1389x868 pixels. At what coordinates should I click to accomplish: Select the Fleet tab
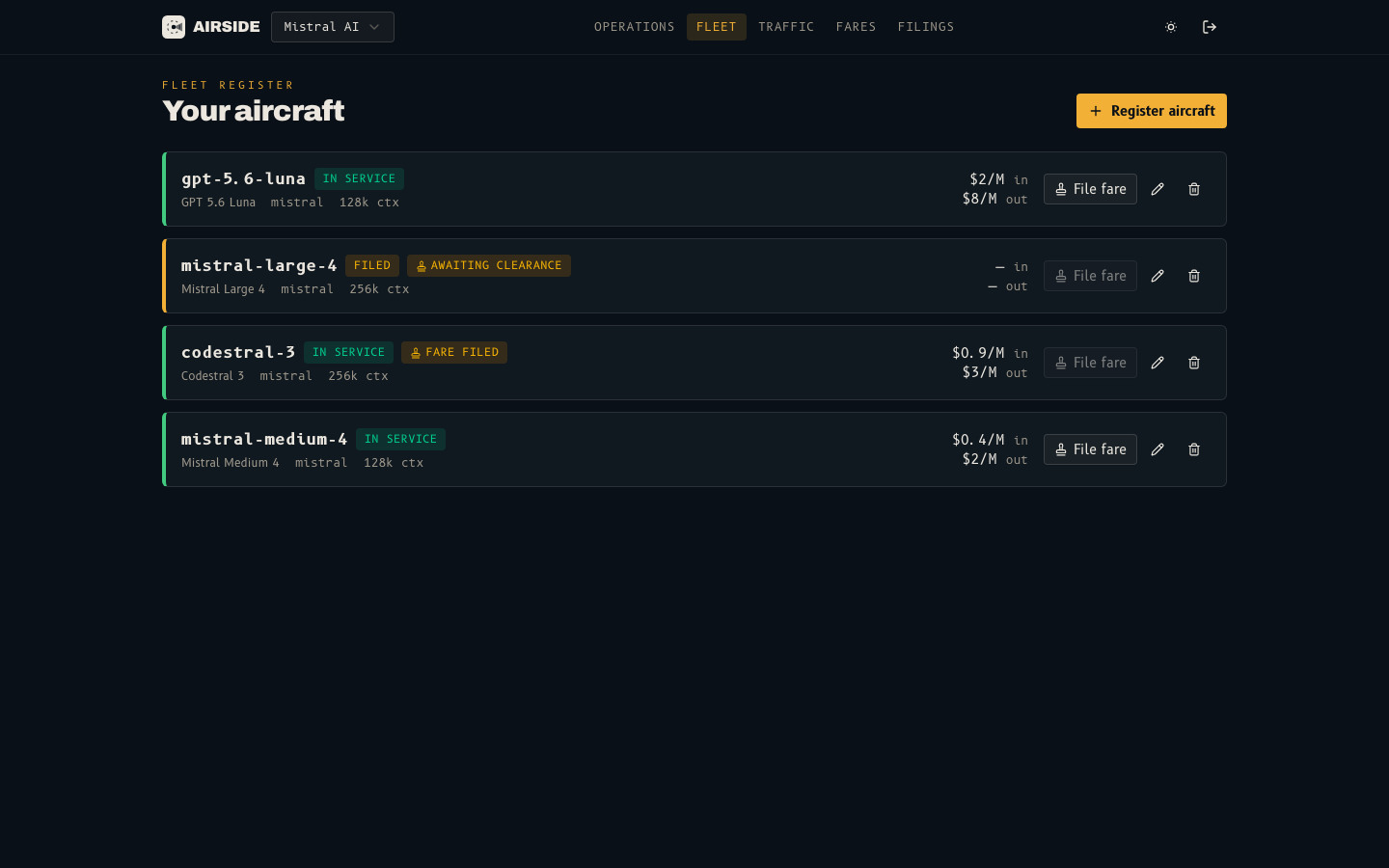717,27
